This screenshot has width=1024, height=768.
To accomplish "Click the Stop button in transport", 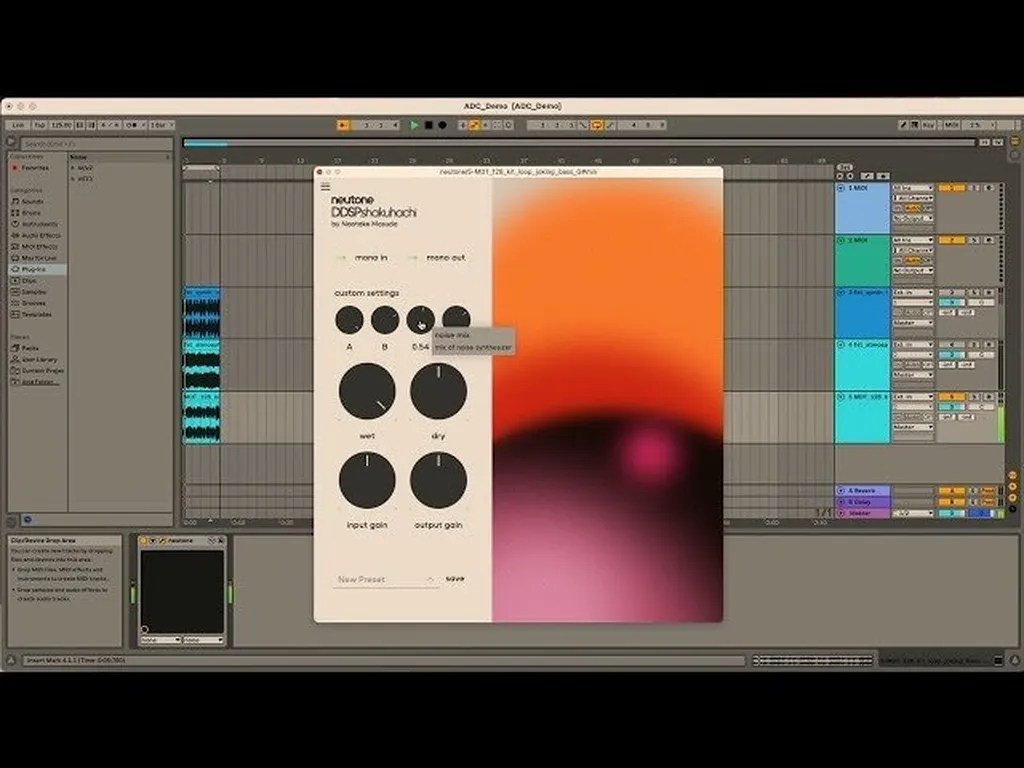I will pos(428,125).
